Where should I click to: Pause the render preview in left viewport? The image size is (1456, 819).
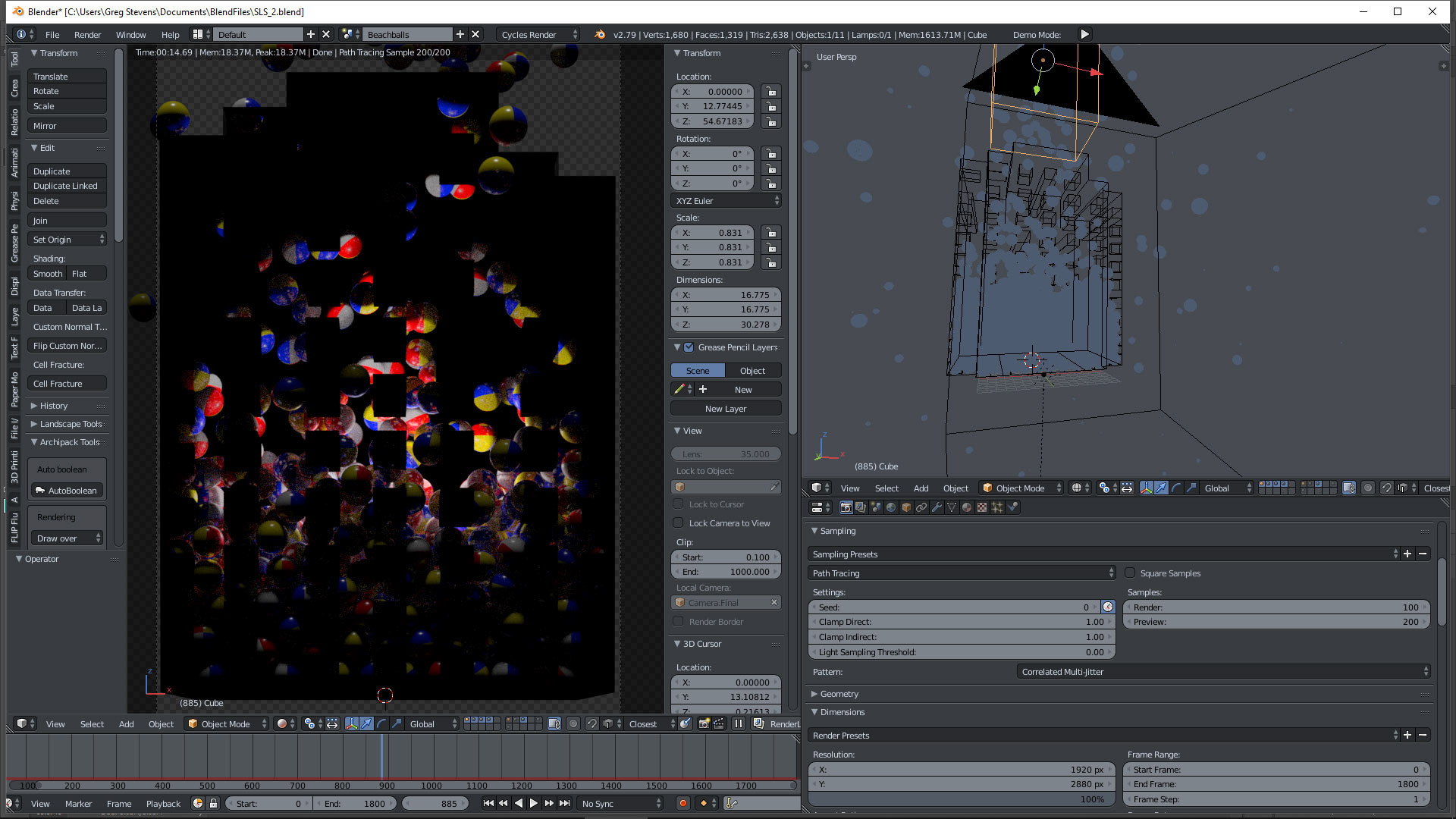click(738, 723)
